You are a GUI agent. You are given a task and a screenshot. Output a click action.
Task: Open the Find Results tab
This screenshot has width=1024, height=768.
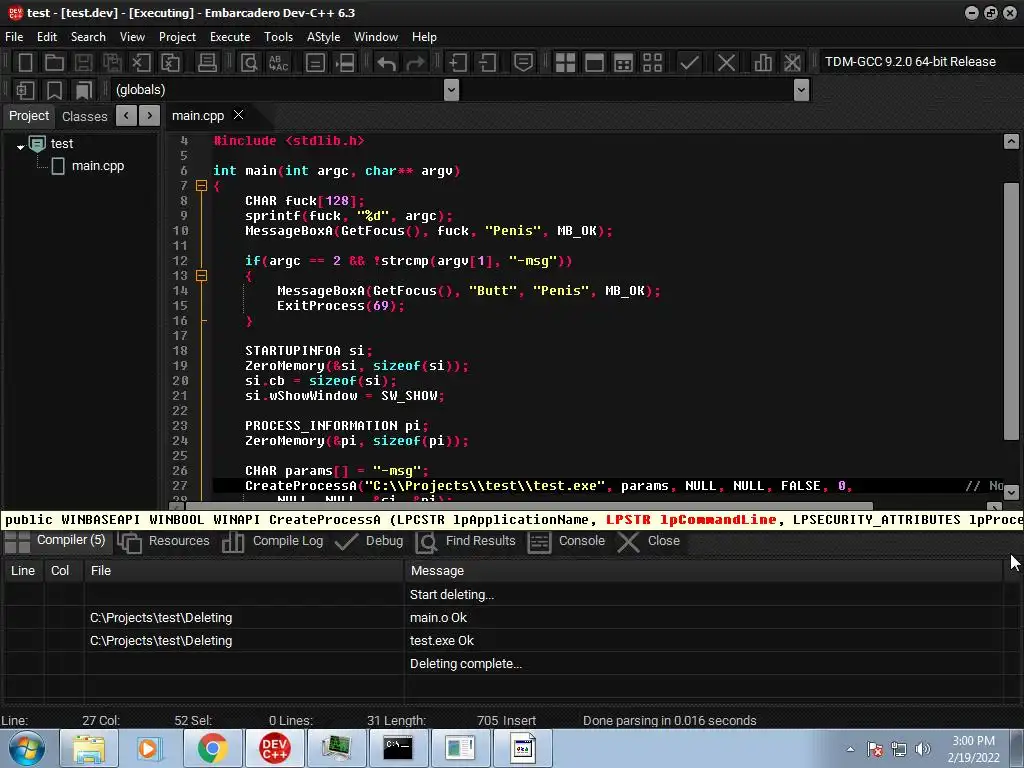tap(466, 541)
